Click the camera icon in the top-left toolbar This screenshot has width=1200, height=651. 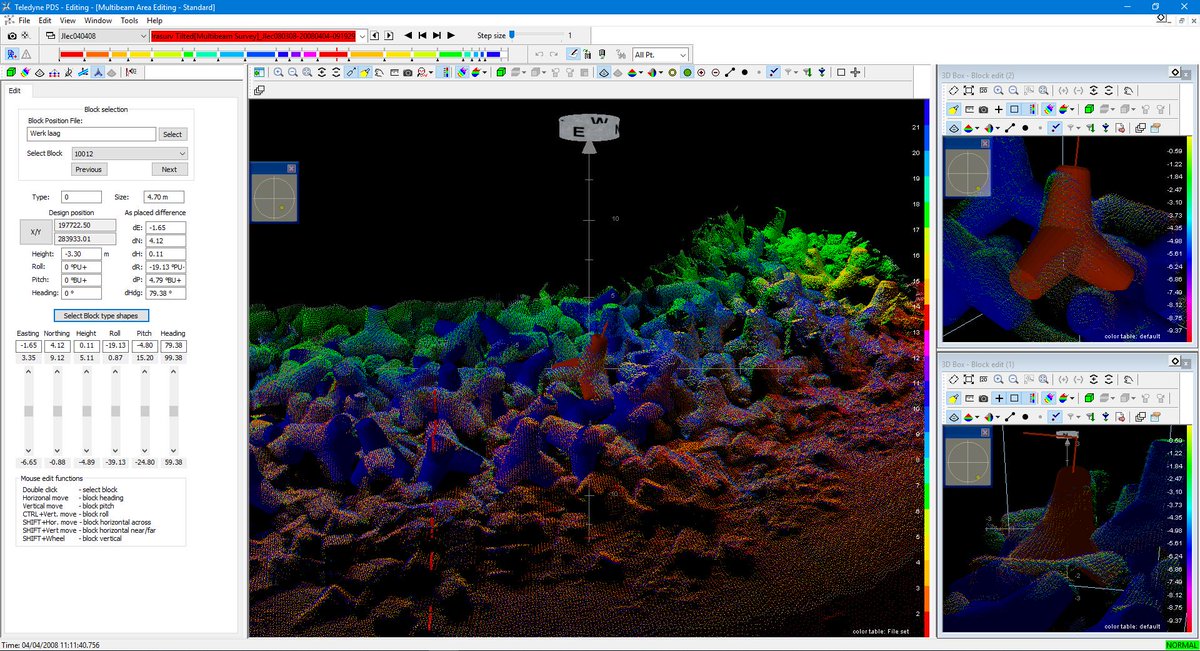[12, 35]
